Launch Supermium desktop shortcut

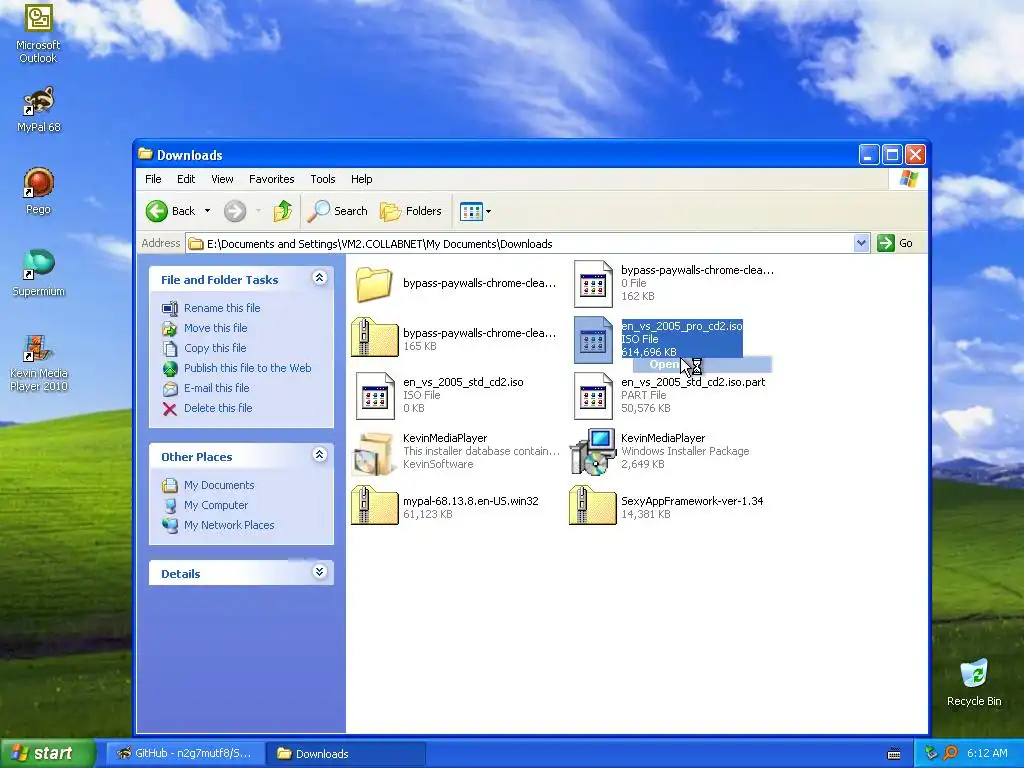click(38, 273)
